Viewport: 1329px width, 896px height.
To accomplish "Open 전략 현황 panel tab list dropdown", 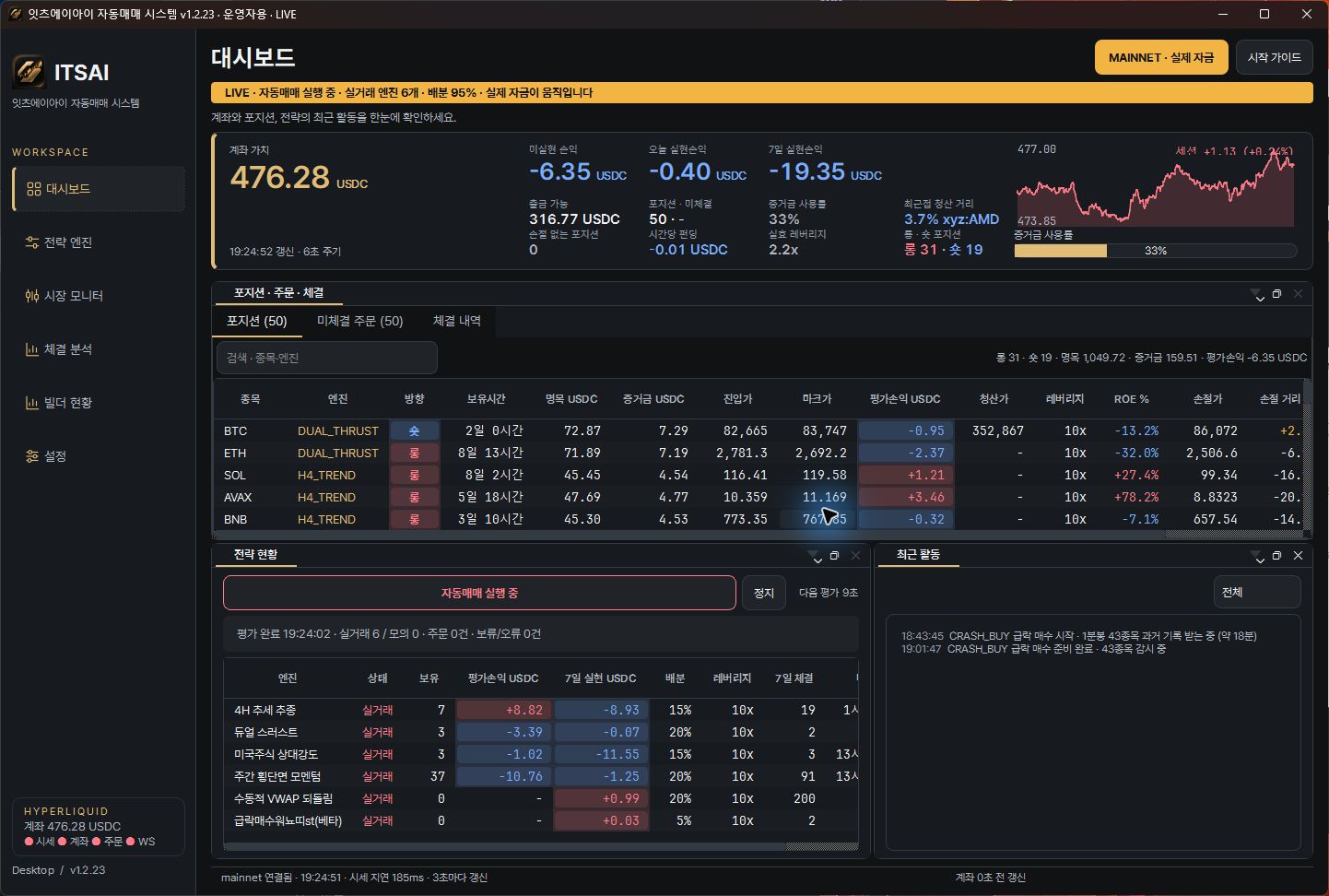I will [815, 557].
